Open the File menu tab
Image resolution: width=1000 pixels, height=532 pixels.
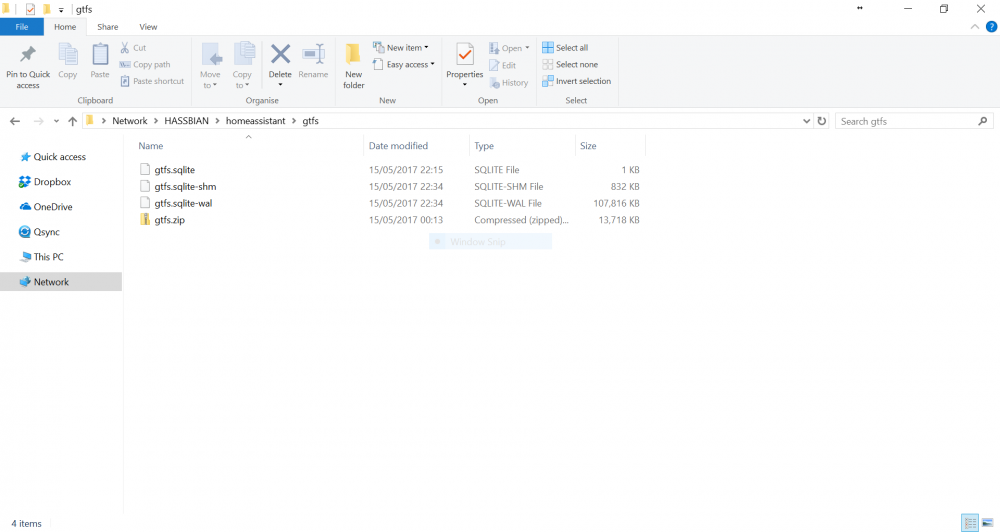(x=21, y=27)
